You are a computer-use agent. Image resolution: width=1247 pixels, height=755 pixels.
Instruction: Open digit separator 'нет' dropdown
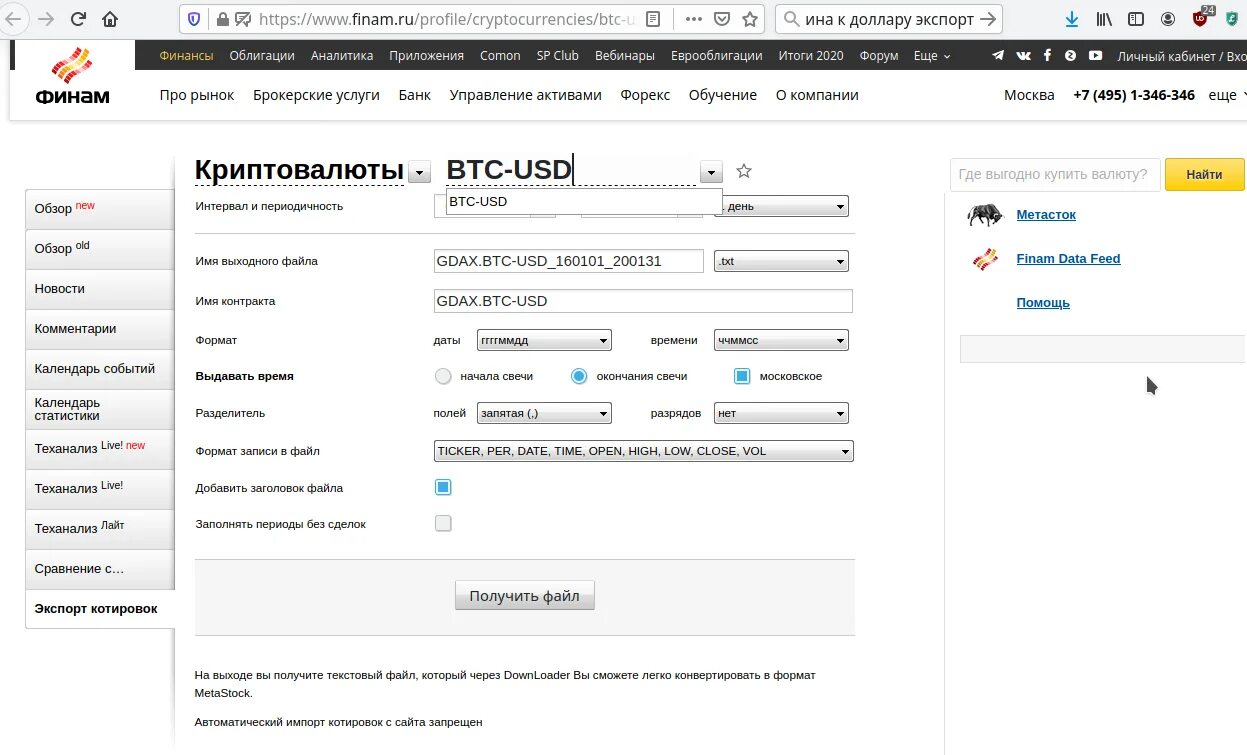click(781, 412)
